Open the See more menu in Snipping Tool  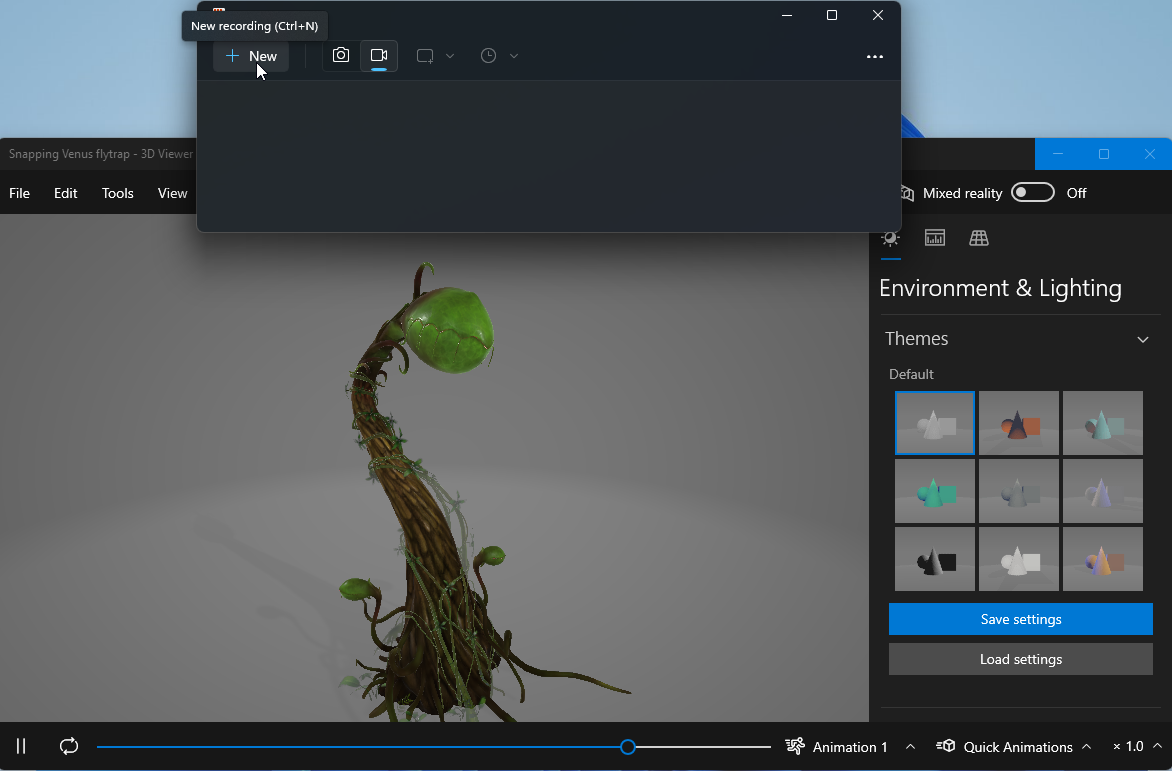pyautogui.click(x=875, y=56)
